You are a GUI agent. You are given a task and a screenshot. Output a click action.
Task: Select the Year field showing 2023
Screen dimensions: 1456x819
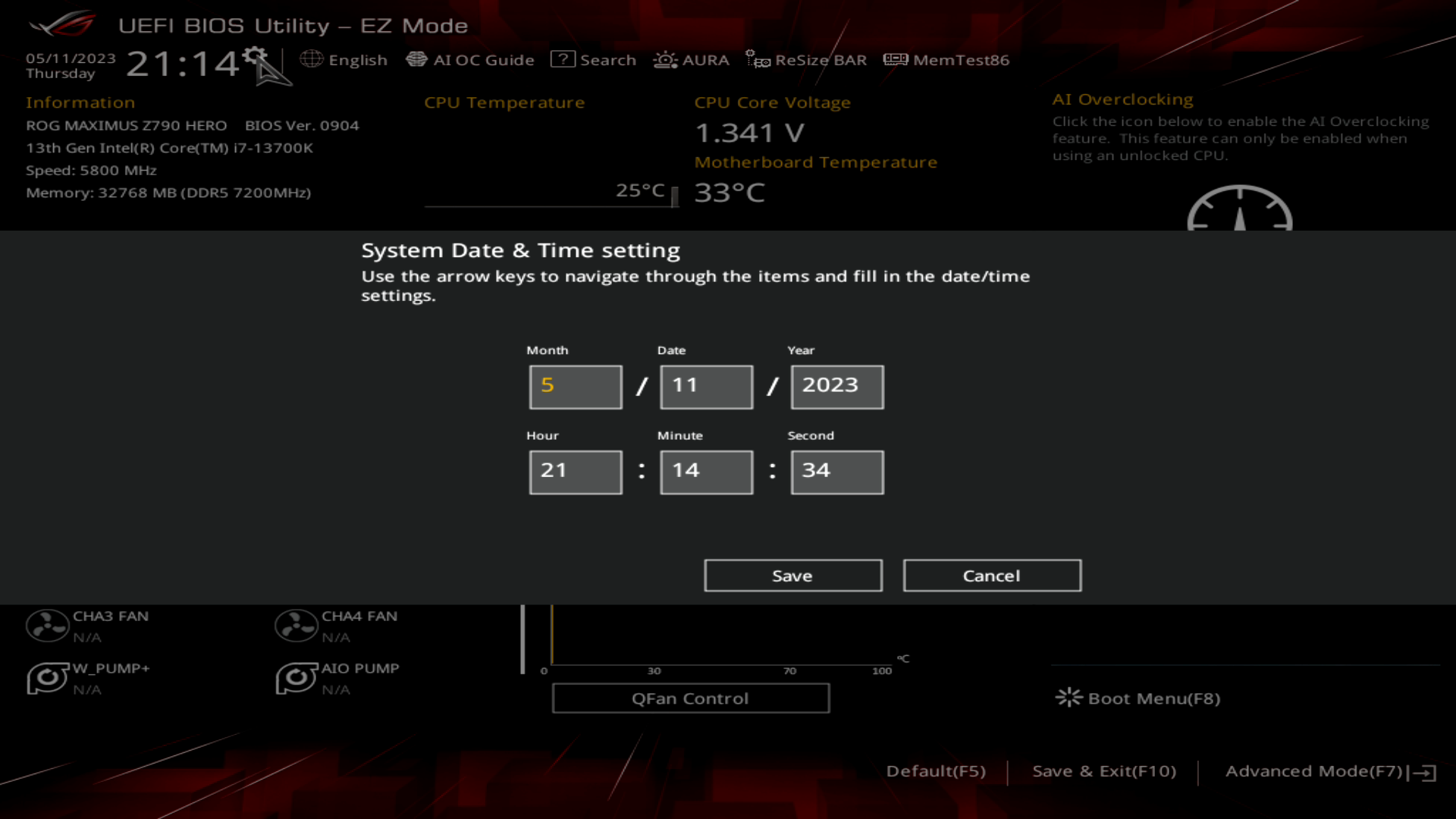pos(837,387)
